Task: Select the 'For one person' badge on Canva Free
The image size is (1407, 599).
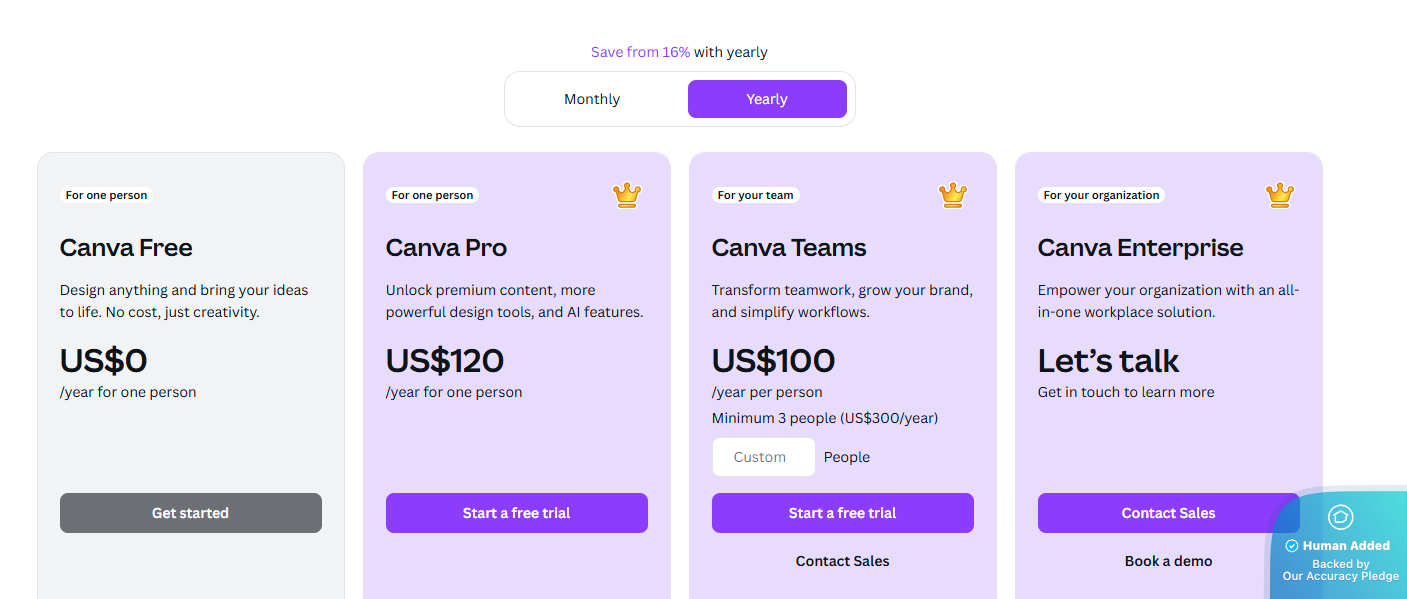Action: pos(106,195)
